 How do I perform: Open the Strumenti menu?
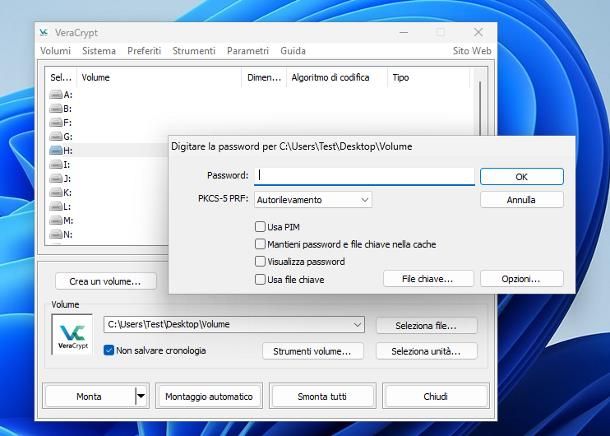pyautogui.click(x=194, y=51)
